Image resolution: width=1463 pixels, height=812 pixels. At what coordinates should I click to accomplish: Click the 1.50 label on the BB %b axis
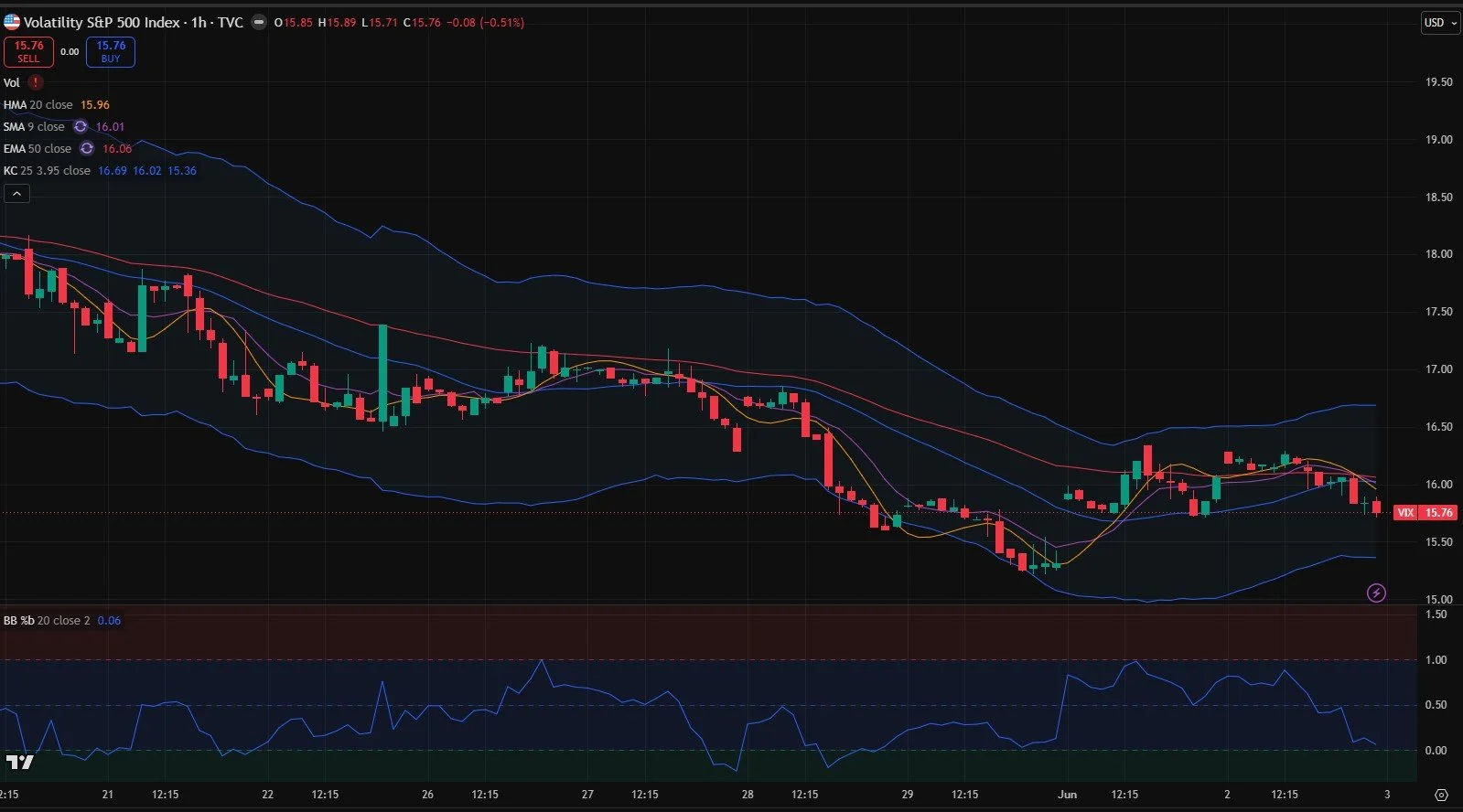click(1436, 614)
